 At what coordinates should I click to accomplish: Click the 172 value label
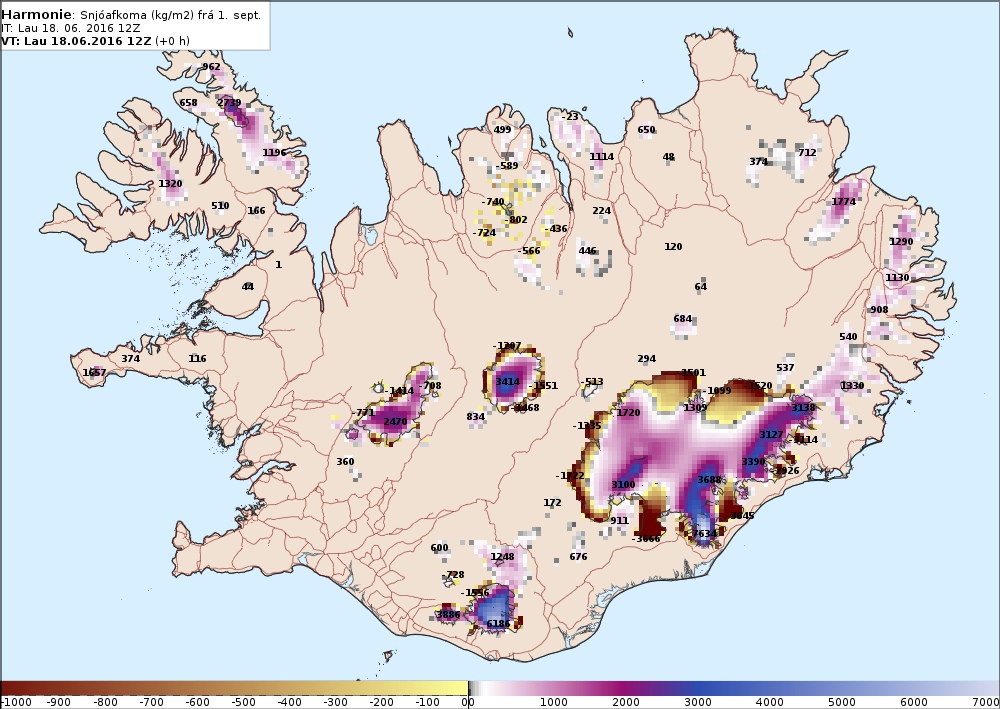(x=552, y=502)
